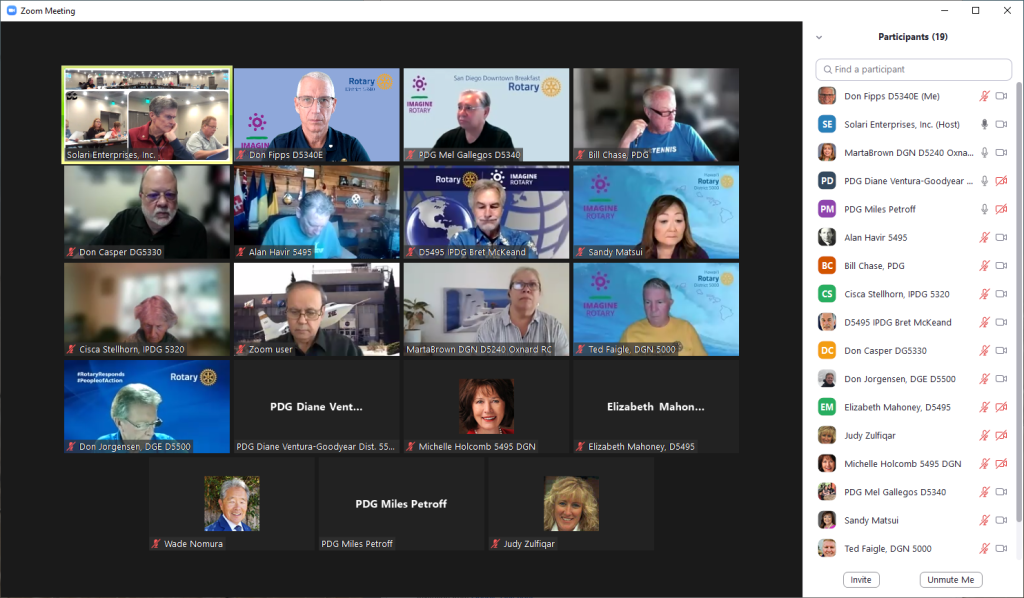Click the muted mic icon for Alan Havir
Viewport: 1024px width, 598px height.
(x=984, y=237)
